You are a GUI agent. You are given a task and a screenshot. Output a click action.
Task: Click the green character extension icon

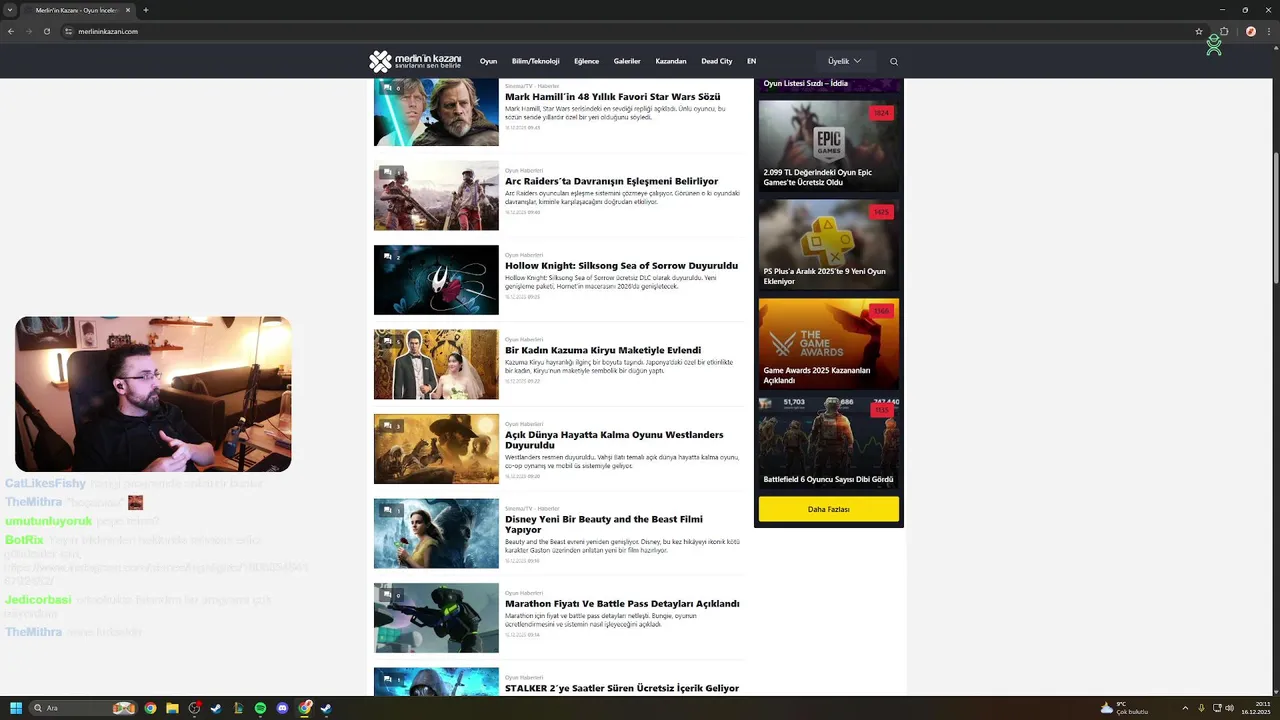tap(1214, 45)
